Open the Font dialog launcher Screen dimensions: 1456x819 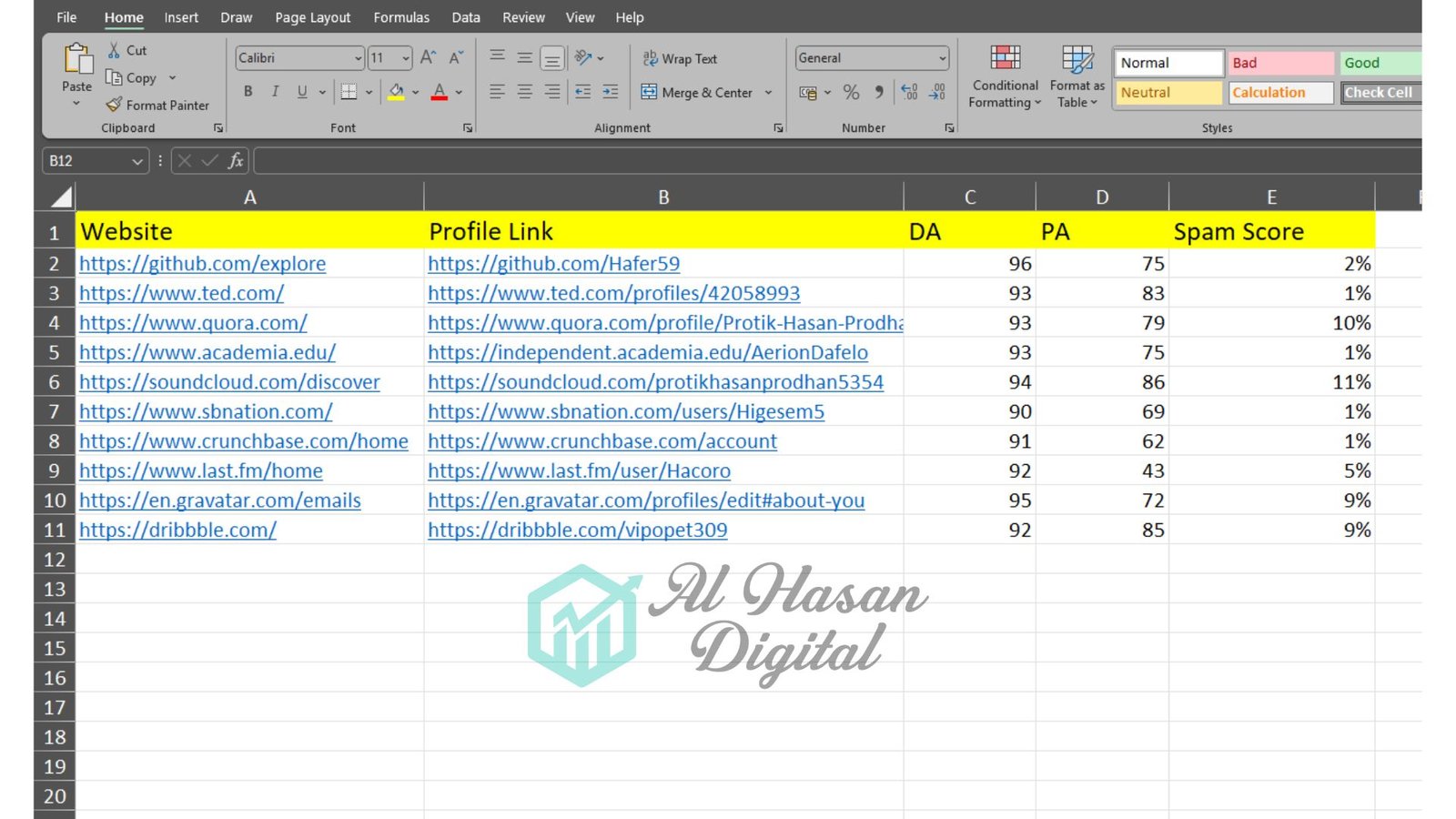[x=468, y=128]
